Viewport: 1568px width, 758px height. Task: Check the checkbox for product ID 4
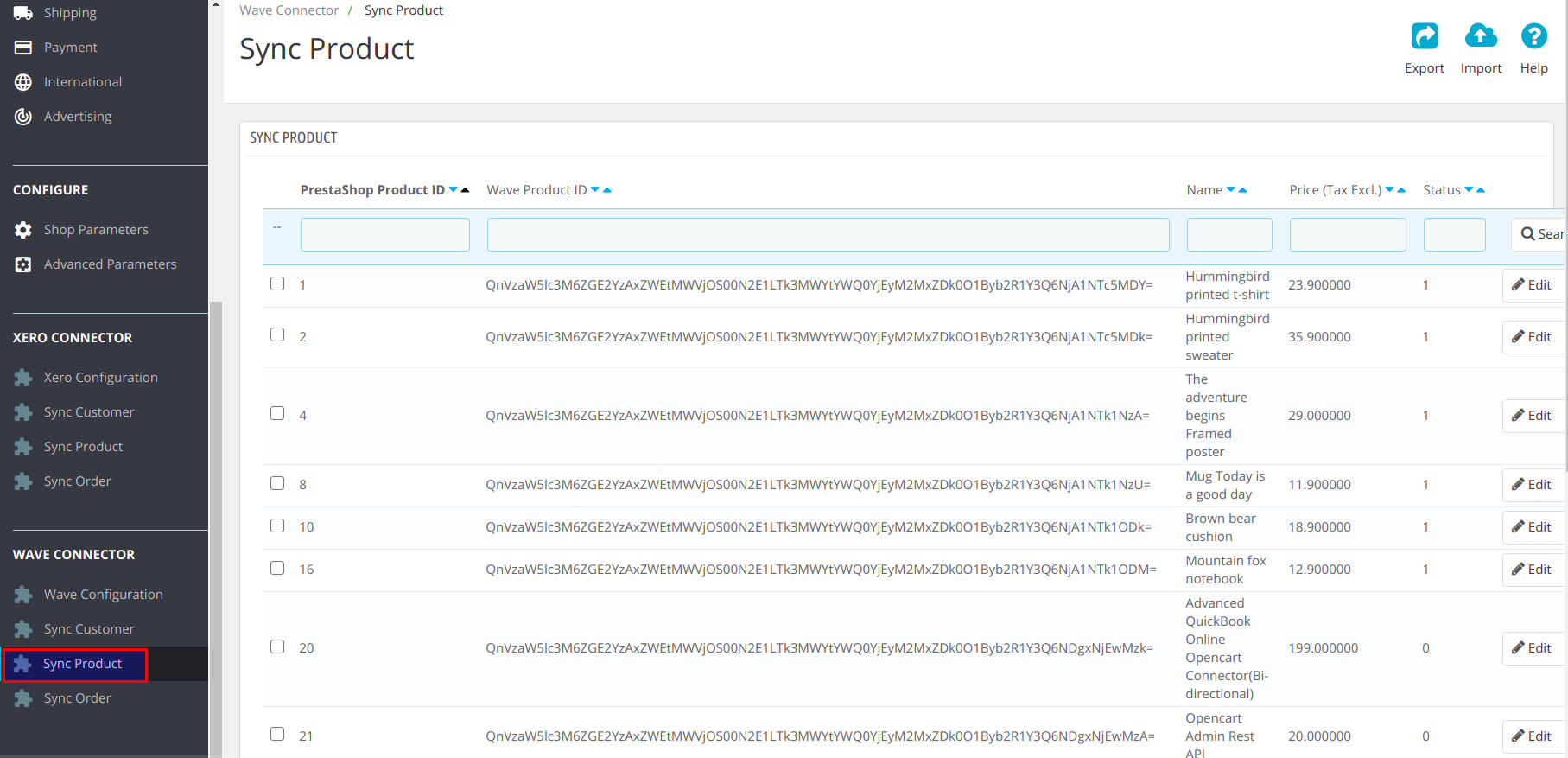pyautogui.click(x=277, y=413)
